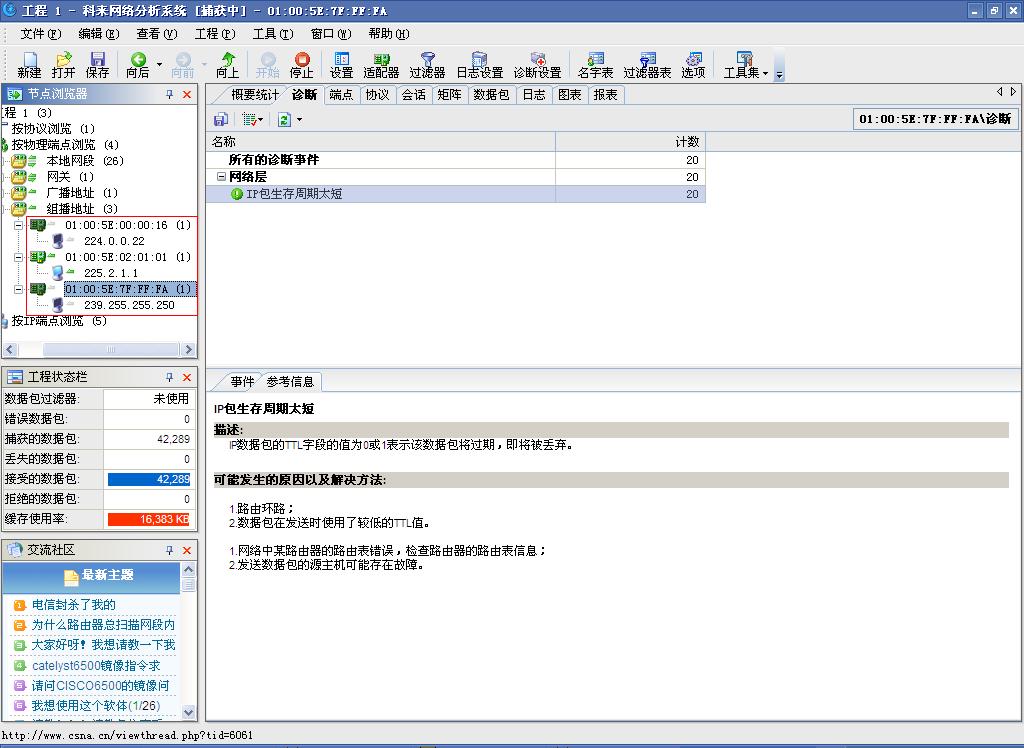Open the 工具集 dropdown in toolbar

click(x=765, y=73)
